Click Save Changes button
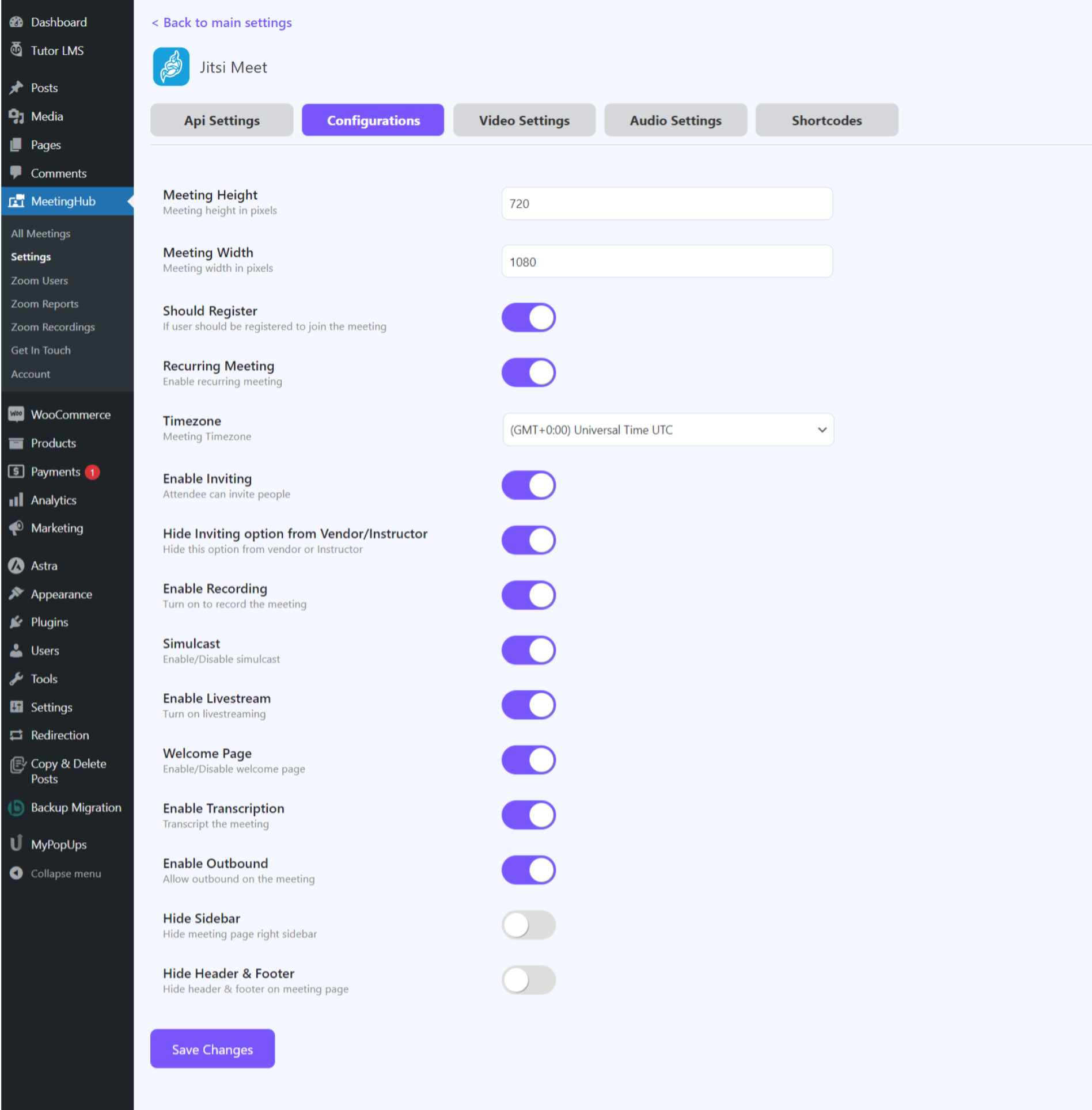Screen dimensions: 1092x1110 tap(213, 1048)
